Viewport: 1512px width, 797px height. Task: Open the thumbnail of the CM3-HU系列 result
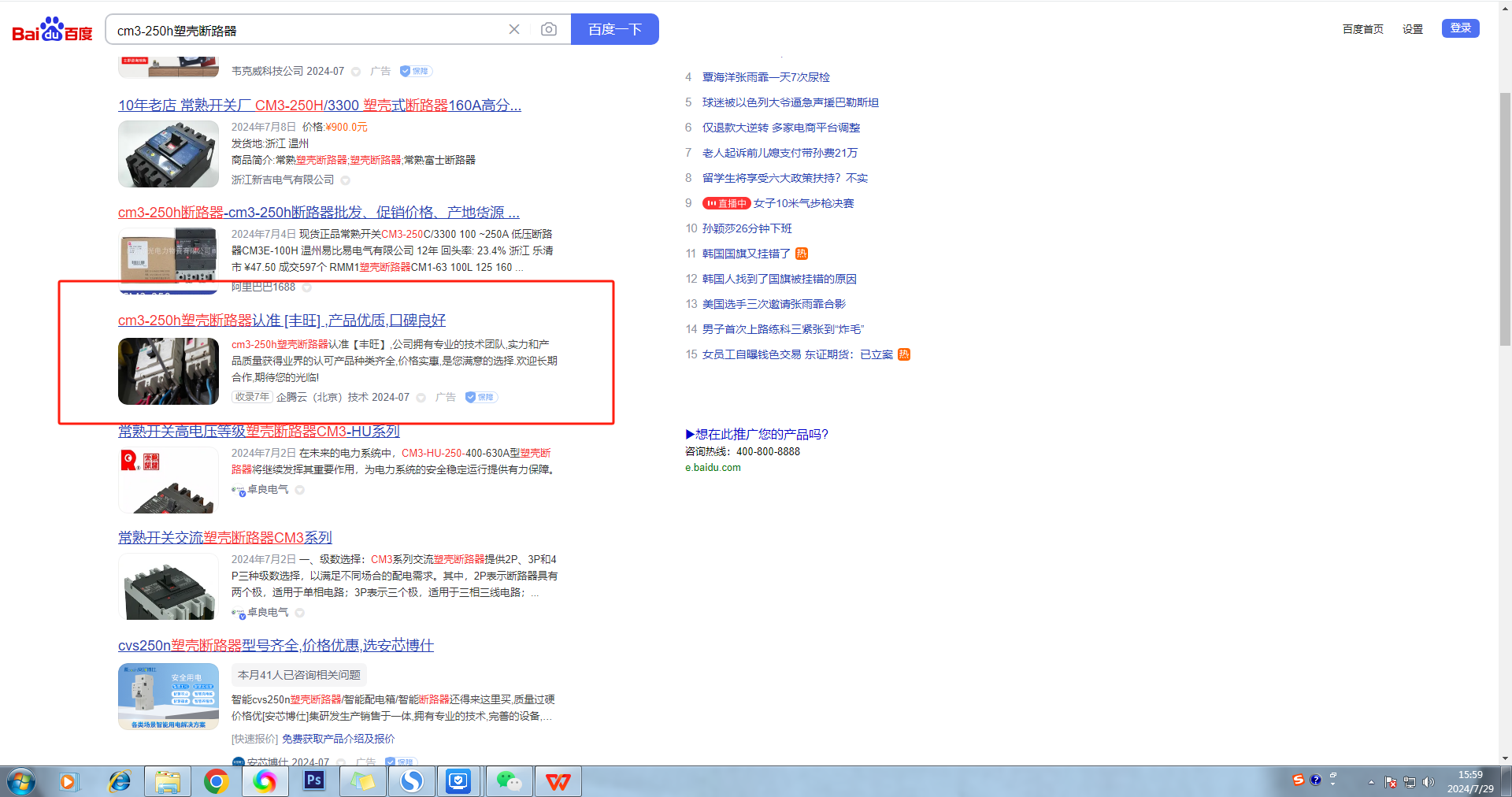click(x=169, y=480)
